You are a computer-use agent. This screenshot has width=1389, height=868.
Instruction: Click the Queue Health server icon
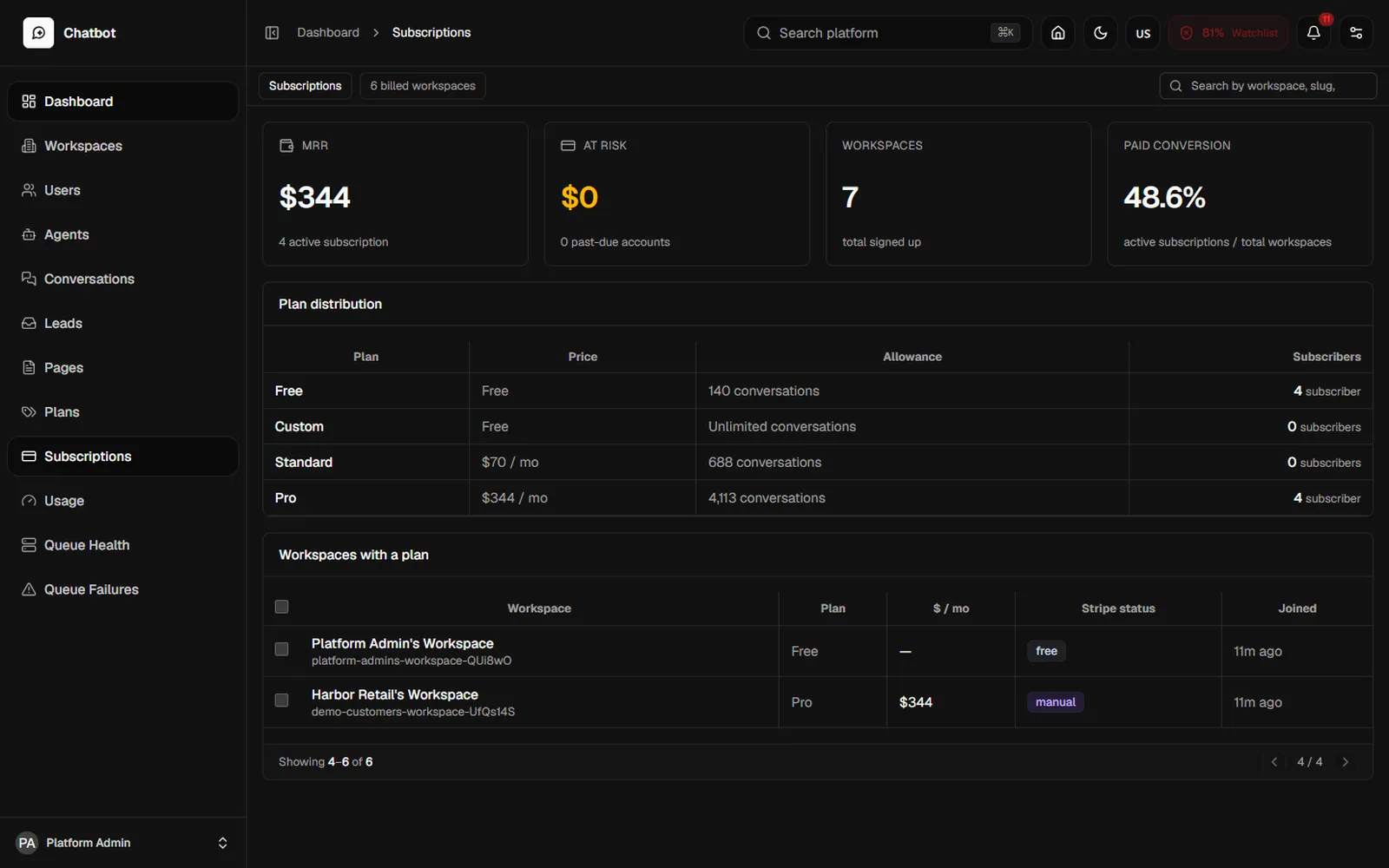(29, 545)
